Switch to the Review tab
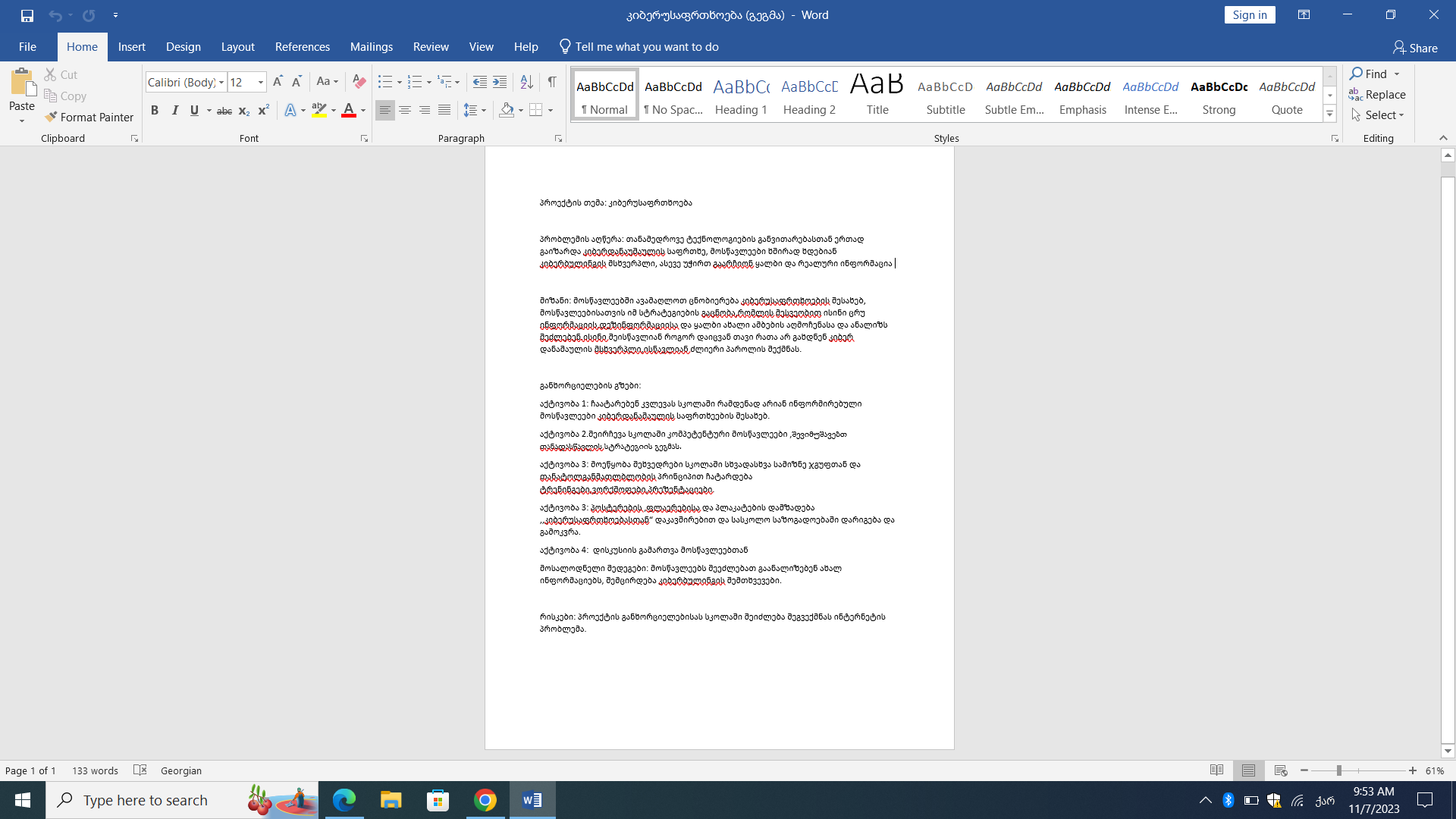 pyautogui.click(x=431, y=47)
